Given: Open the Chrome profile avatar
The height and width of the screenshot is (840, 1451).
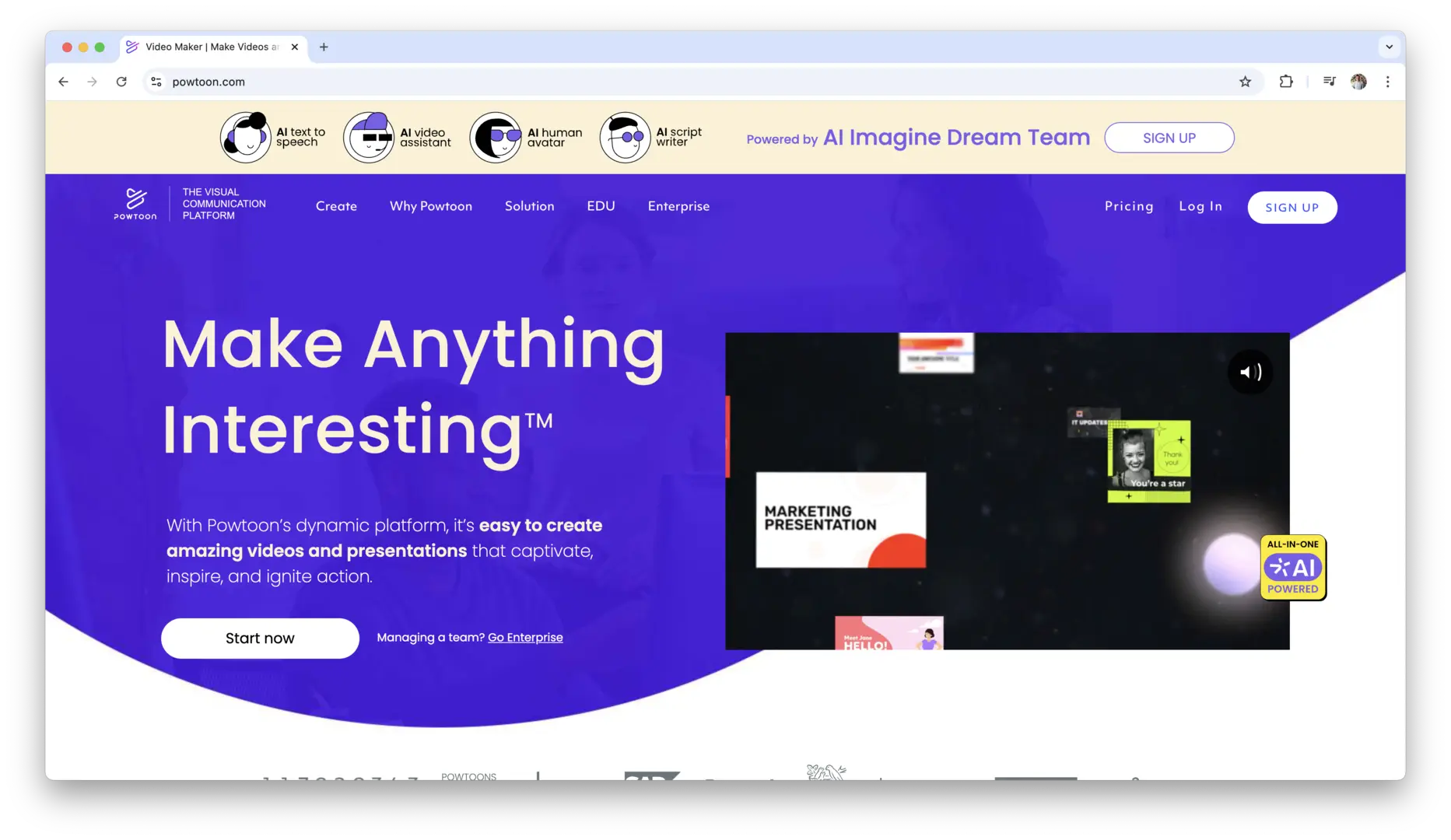Looking at the screenshot, I should click(x=1358, y=82).
